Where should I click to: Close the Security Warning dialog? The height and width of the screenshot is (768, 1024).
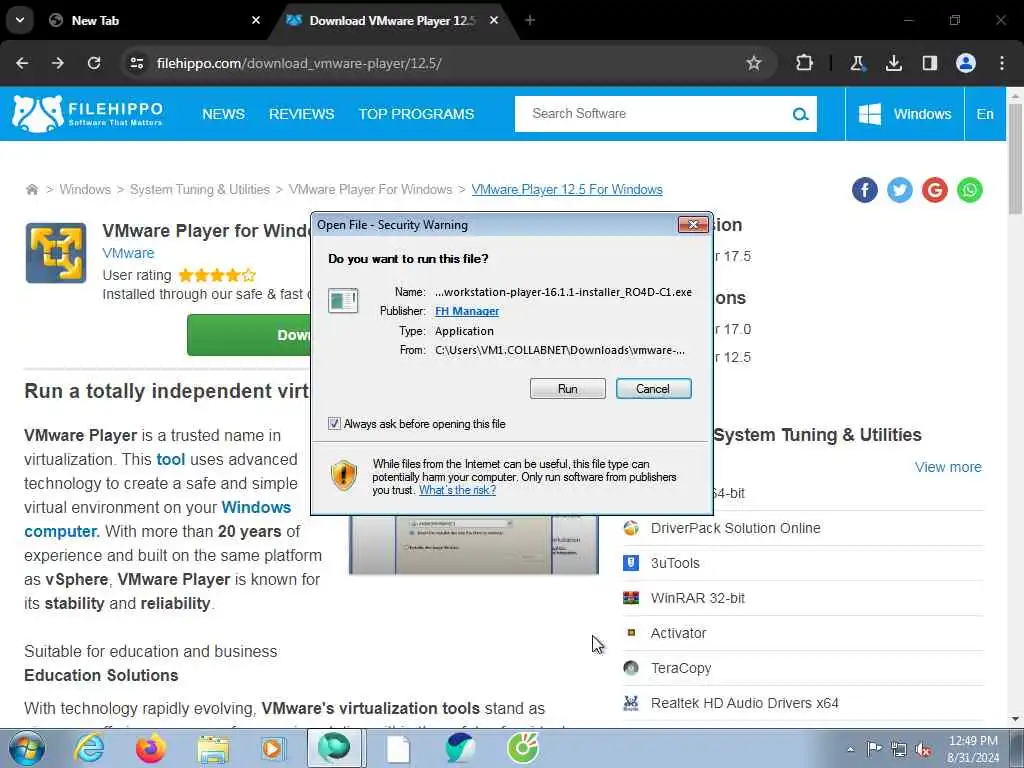pyautogui.click(x=693, y=225)
